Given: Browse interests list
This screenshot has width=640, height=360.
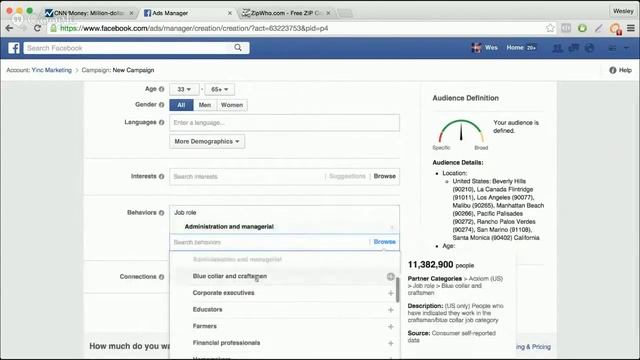Looking at the screenshot, I should 384,176.
